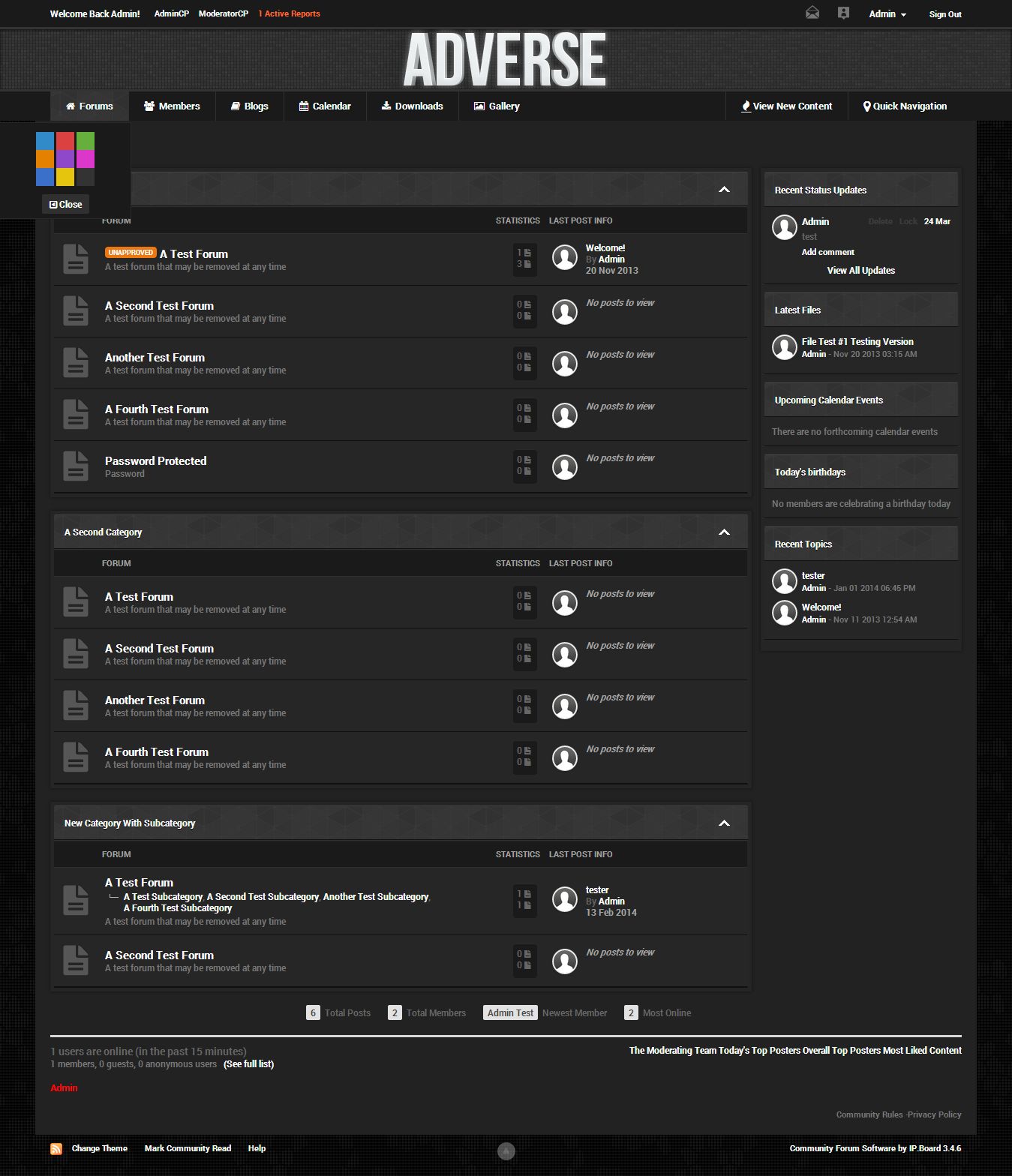The height and width of the screenshot is (1176, 1012).
Task: Click the avatar beside File Test #1 Testing Version
Action: click(x=785, y=347)
